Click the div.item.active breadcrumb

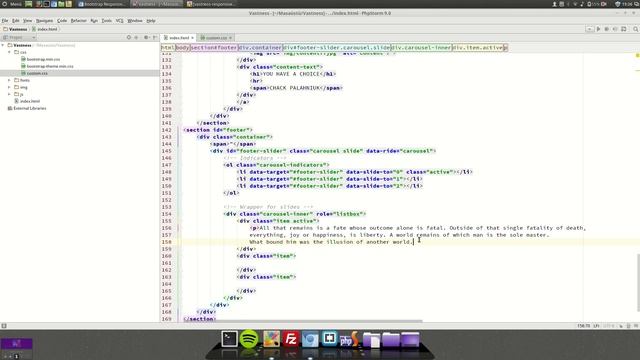tap(477, 47)
